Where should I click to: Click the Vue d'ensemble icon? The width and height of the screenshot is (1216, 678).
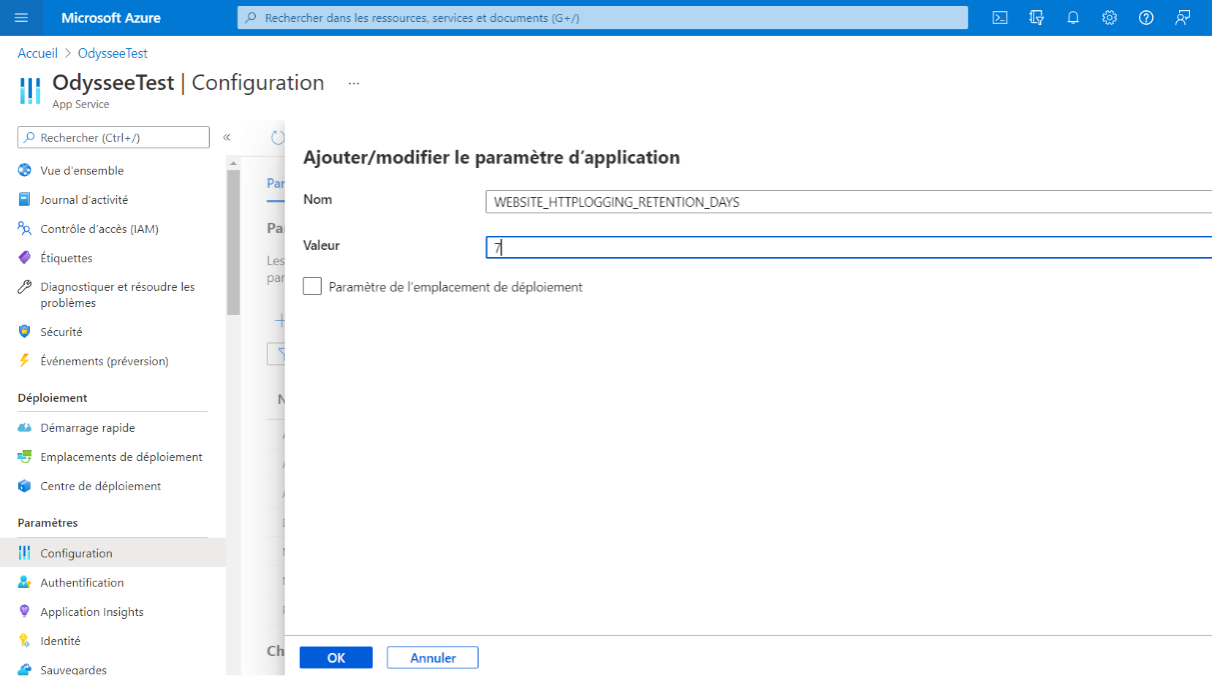[x=25, y=171]
